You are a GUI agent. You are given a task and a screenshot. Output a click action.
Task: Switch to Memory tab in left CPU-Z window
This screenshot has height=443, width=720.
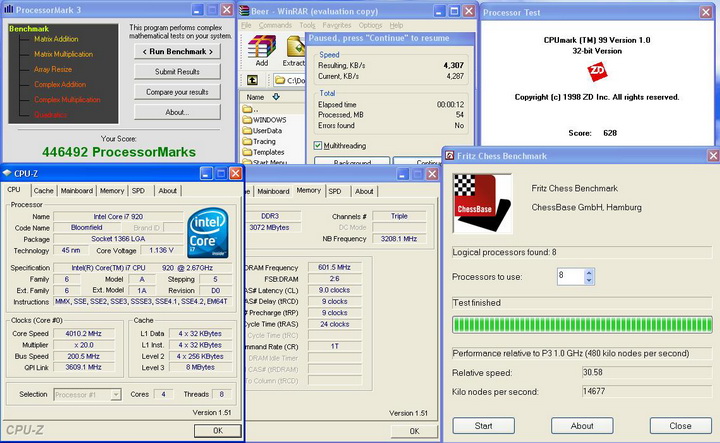(112, 191)
